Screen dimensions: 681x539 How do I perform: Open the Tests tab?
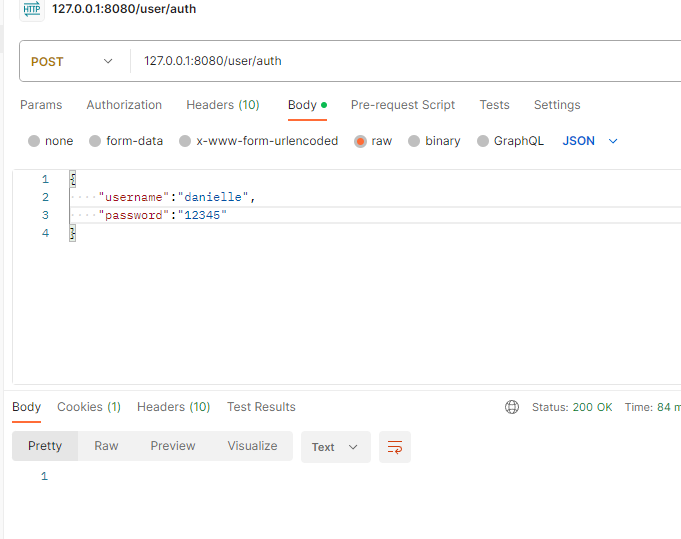(x=494, y=105)
